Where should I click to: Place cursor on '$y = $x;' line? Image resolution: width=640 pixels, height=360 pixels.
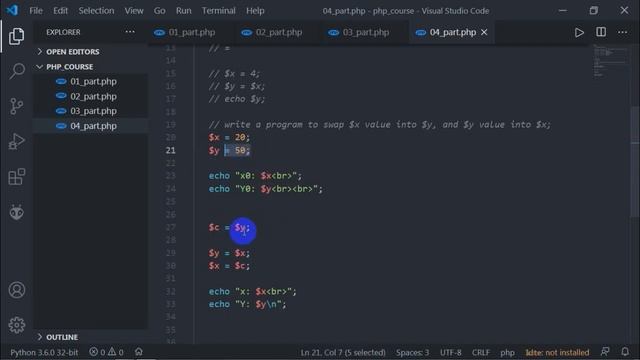(229, 253)
